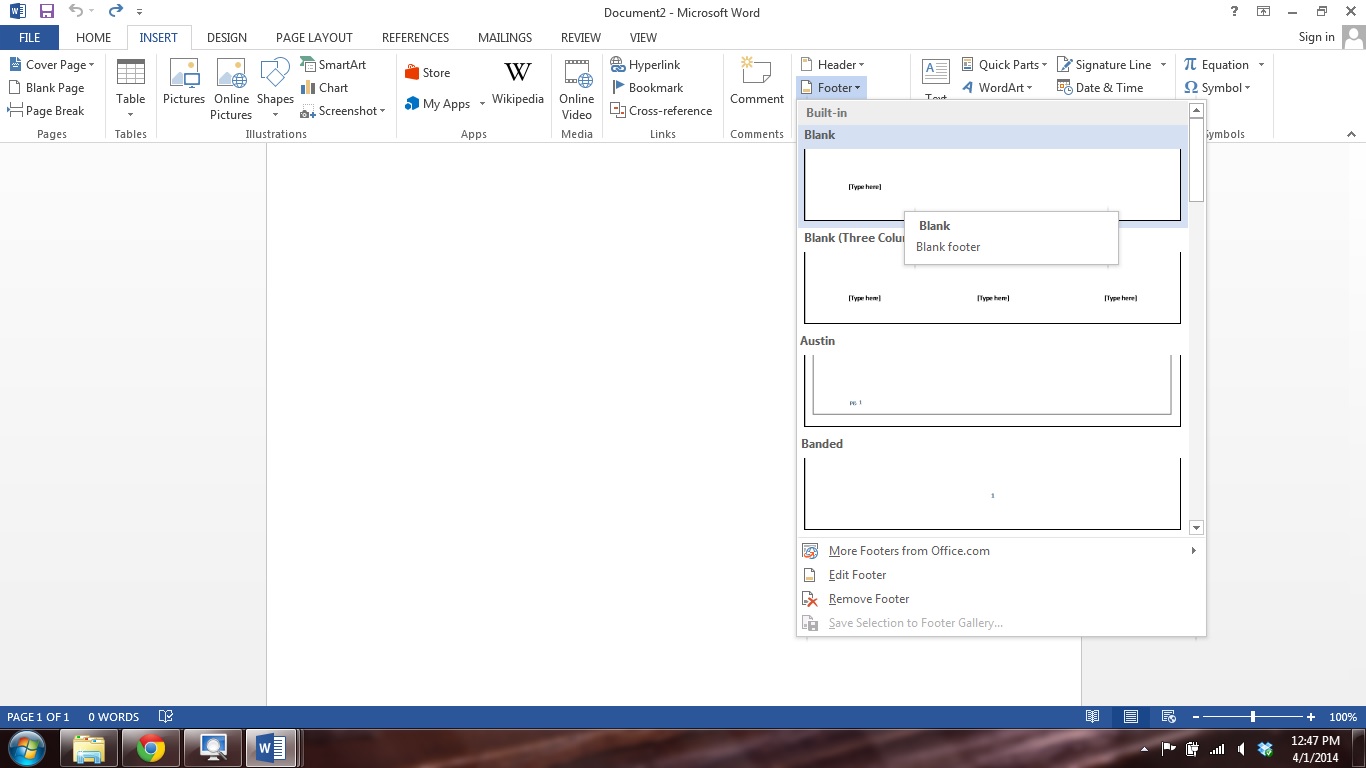Open Word Help question mark
The height and width of the screenshot is (768, 1366).
tap(1235, 12)
